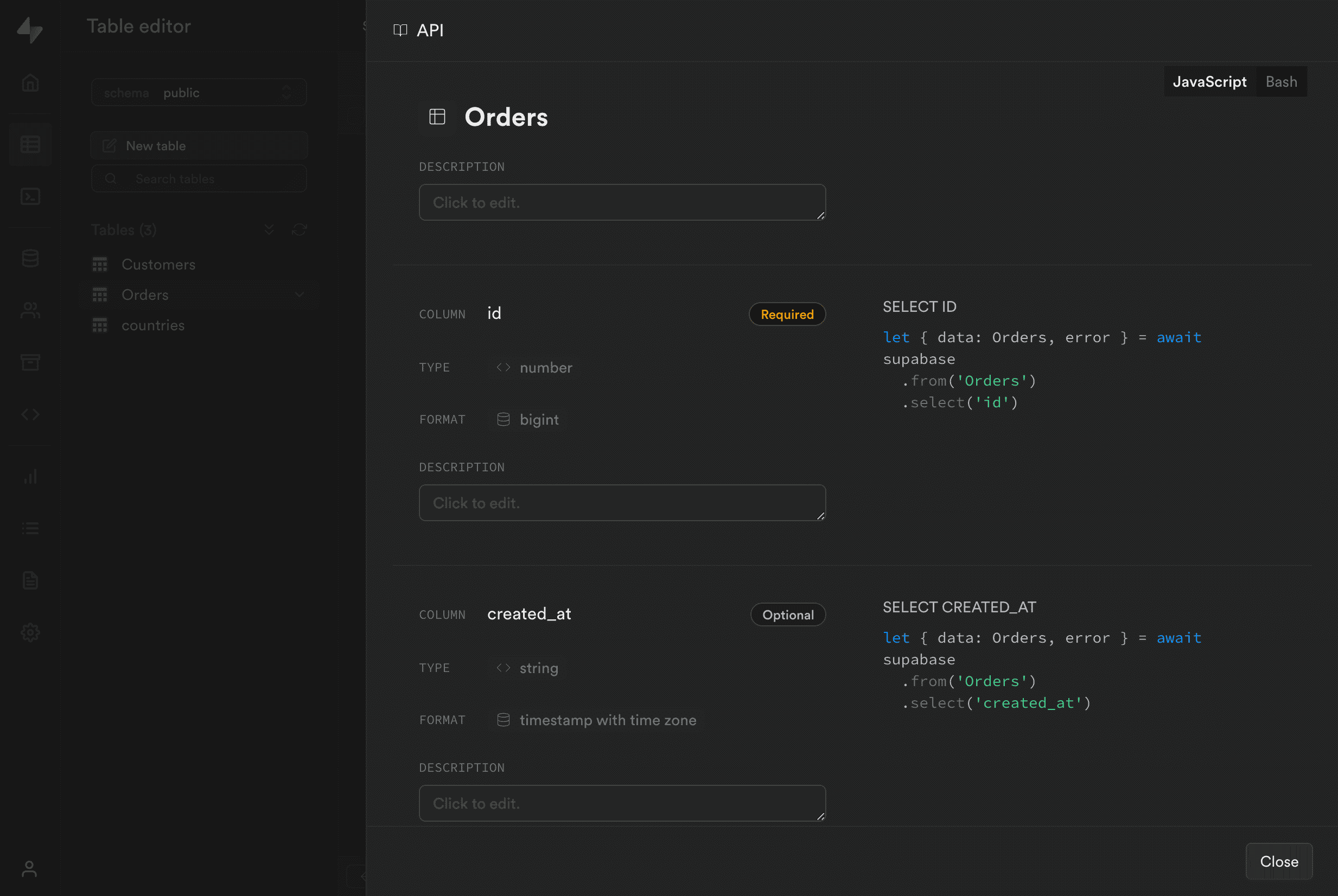The height and width of the screenshot is (896, 1338).
Task: Open project Settings
Action: (x=30, y=632)
